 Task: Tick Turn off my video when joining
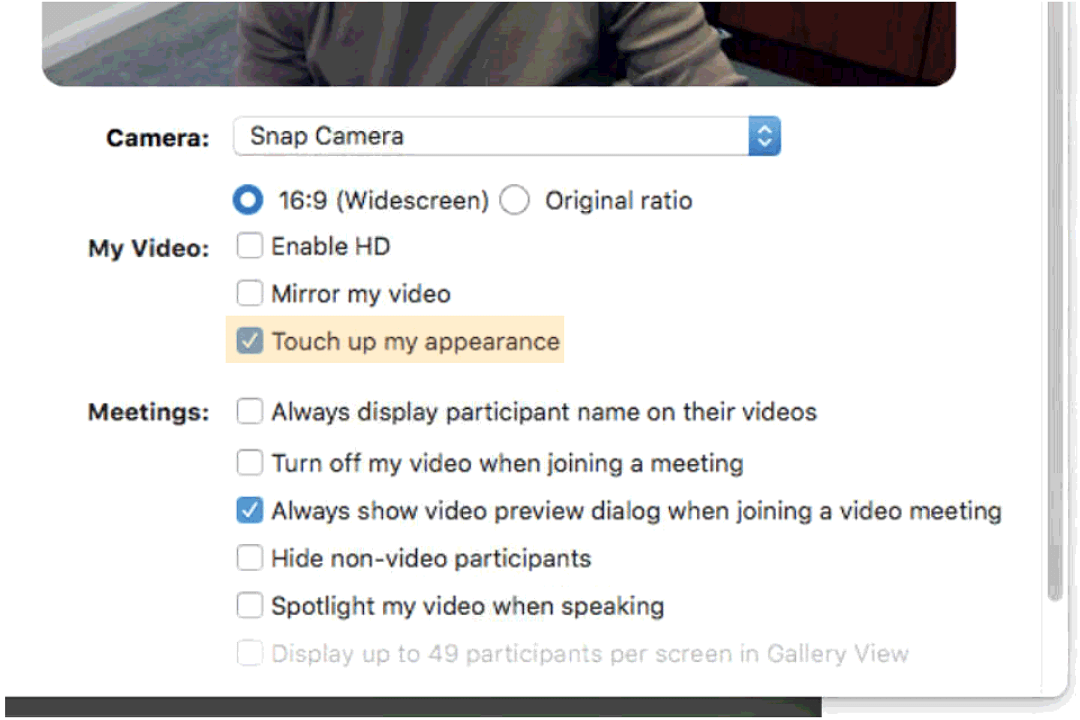(249, 463)
